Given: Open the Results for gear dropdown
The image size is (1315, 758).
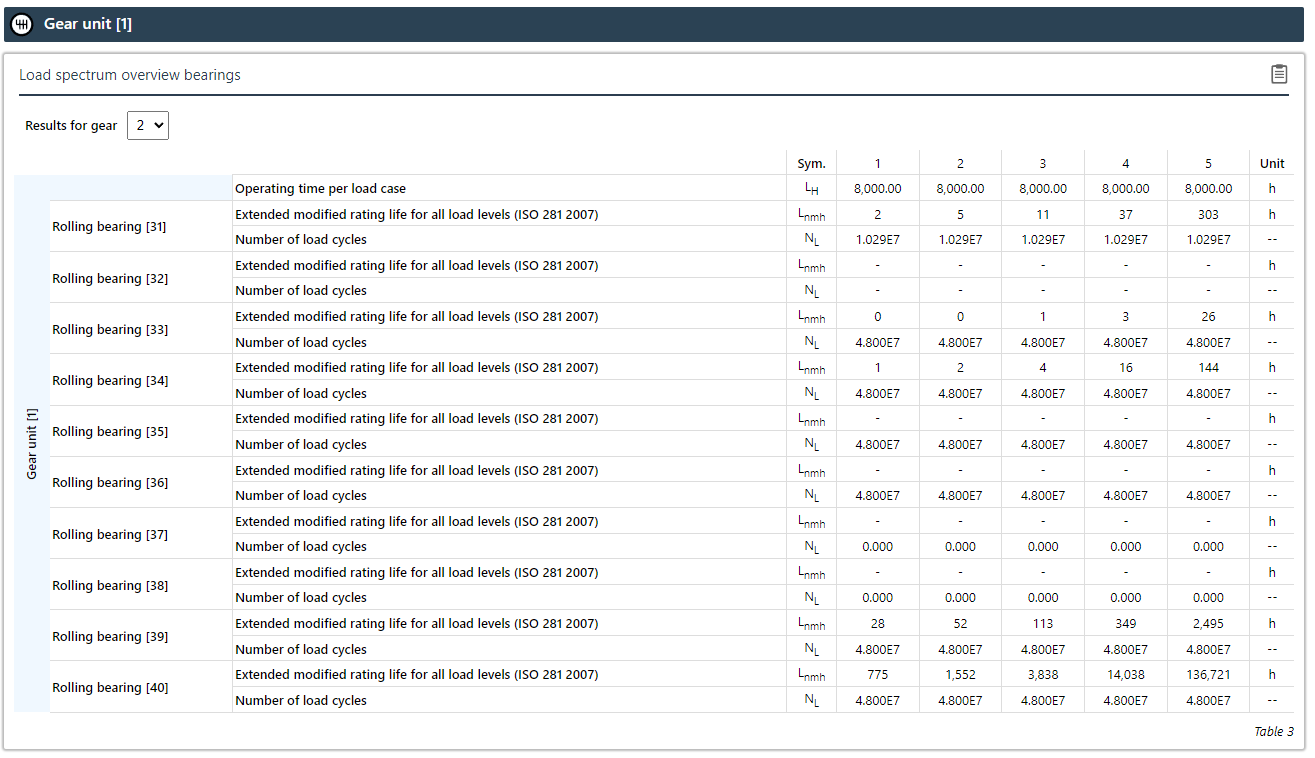Looking at the screenshot, I should 147,125.
